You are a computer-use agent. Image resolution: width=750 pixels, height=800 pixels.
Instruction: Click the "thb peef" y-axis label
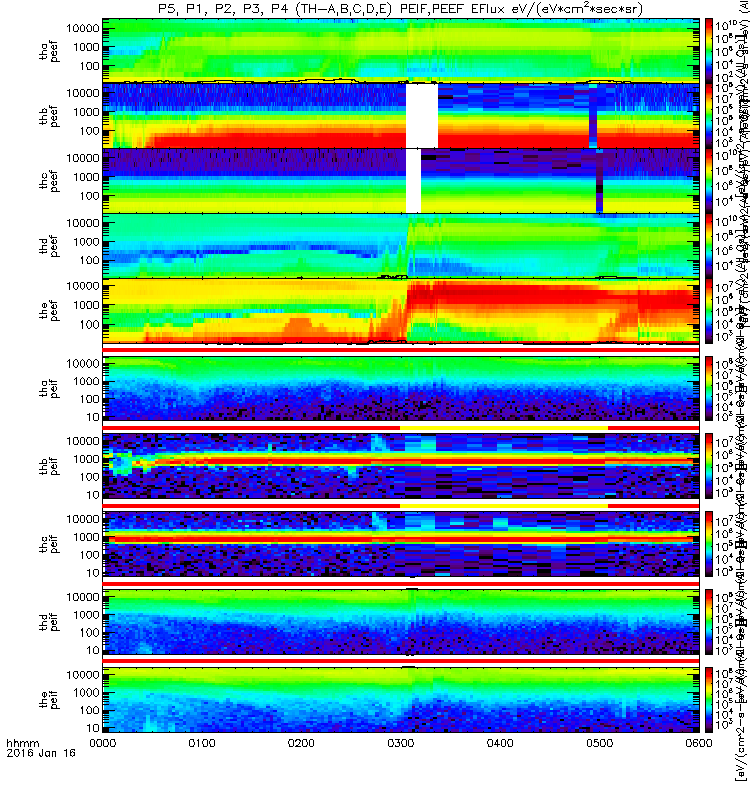tap(49, 116)
